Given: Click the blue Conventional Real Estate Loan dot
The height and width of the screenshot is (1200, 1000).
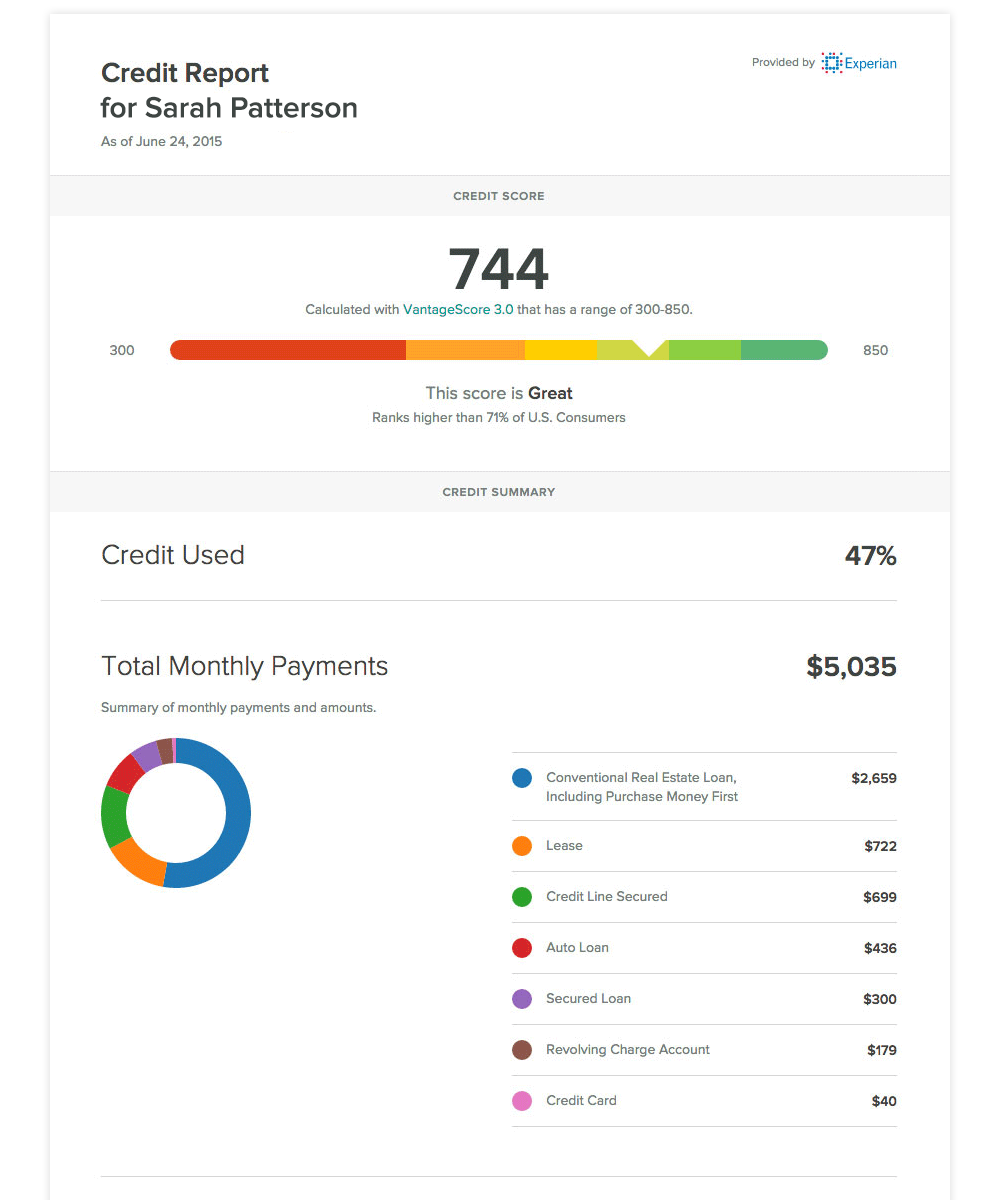Looking at the screenshot, I should coord(522,778).
